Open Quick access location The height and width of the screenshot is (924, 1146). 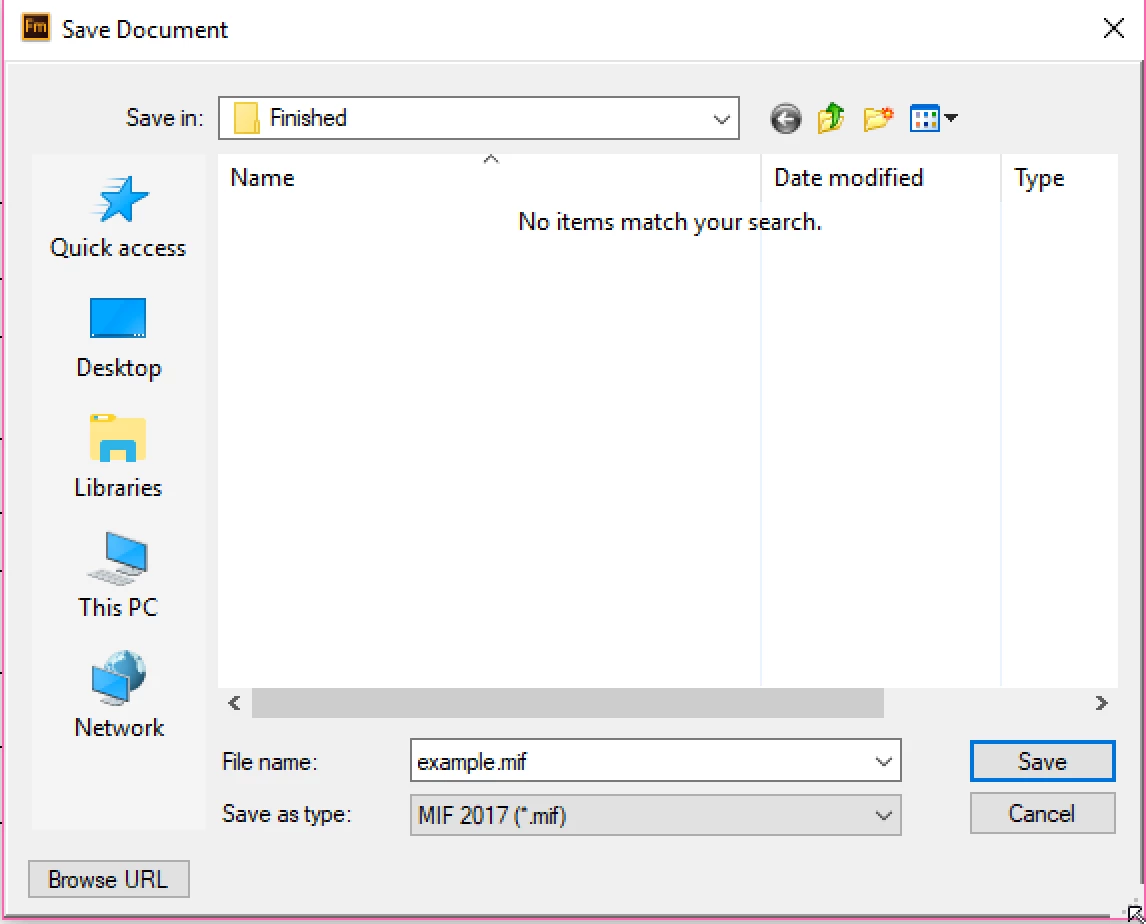[118, 218]
